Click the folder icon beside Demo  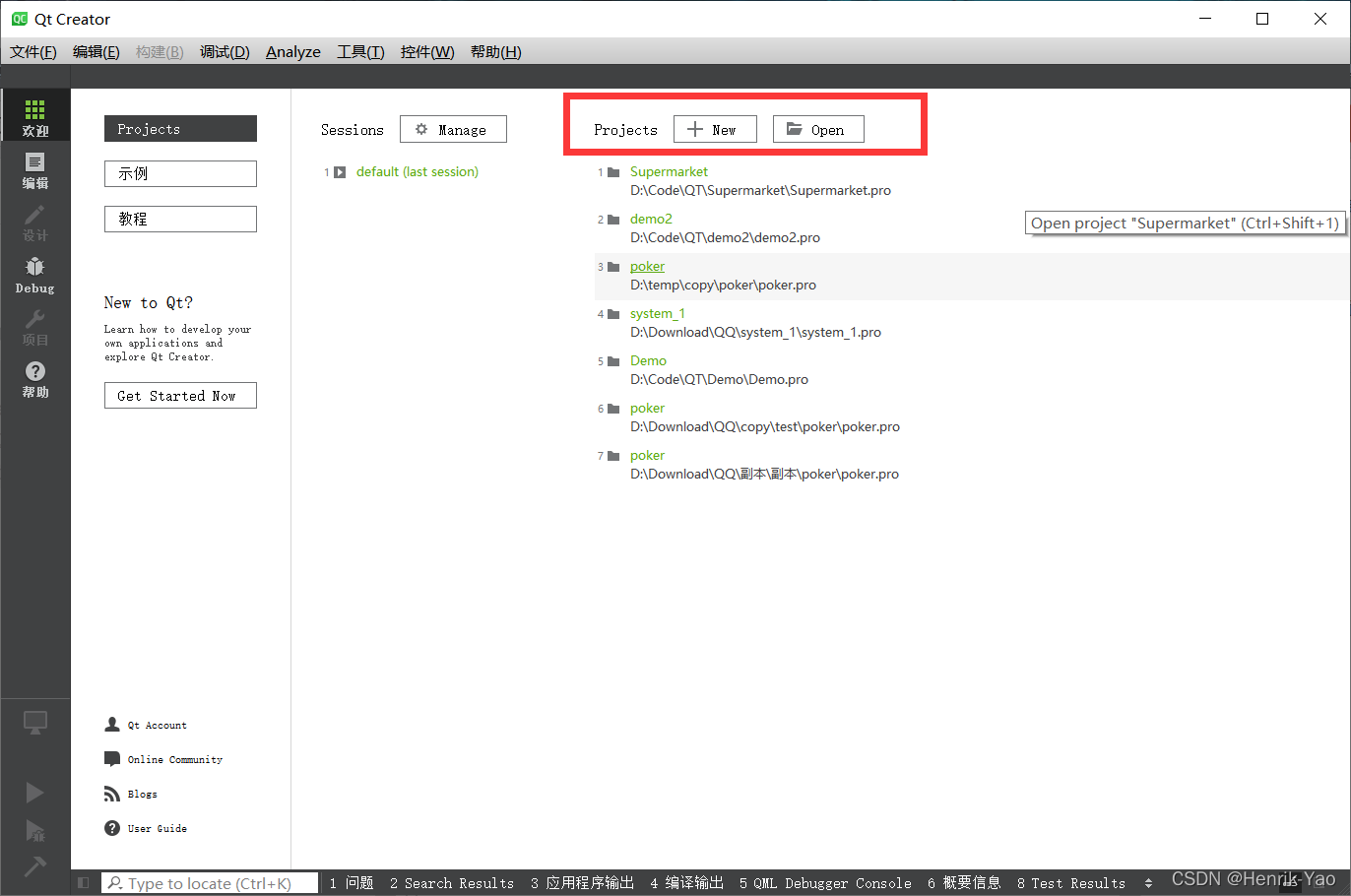(x=613, y=361)
